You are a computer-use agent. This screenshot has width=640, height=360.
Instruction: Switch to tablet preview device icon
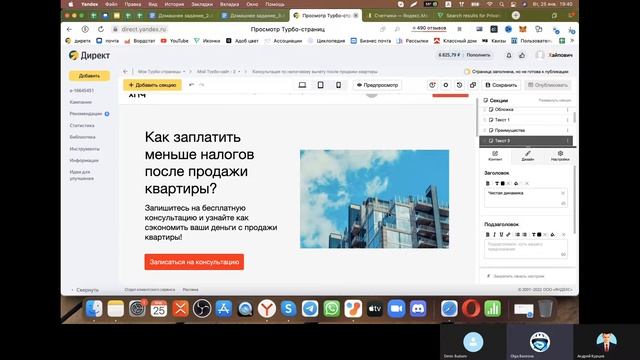(320, 85)
